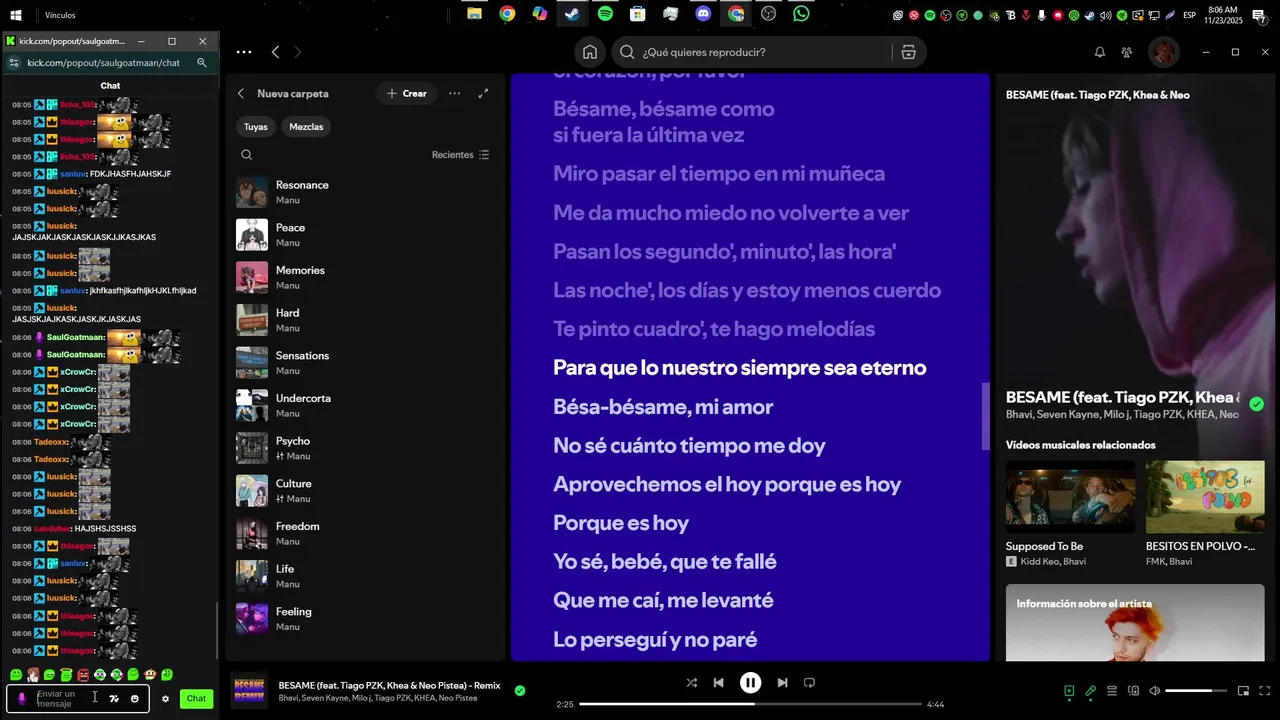Open Kick chat settings gear
This screenshot has height=720, width=1280.
coord(166,699)
